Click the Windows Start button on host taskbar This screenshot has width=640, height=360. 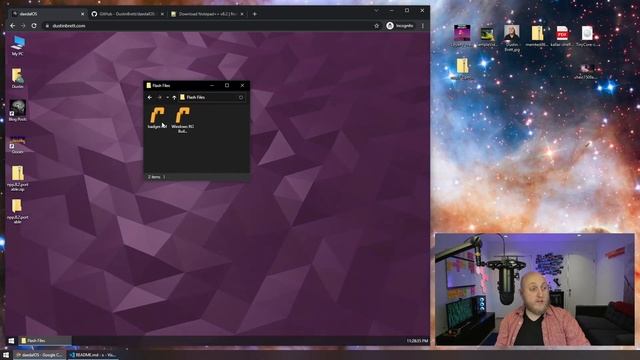point(6,355)
